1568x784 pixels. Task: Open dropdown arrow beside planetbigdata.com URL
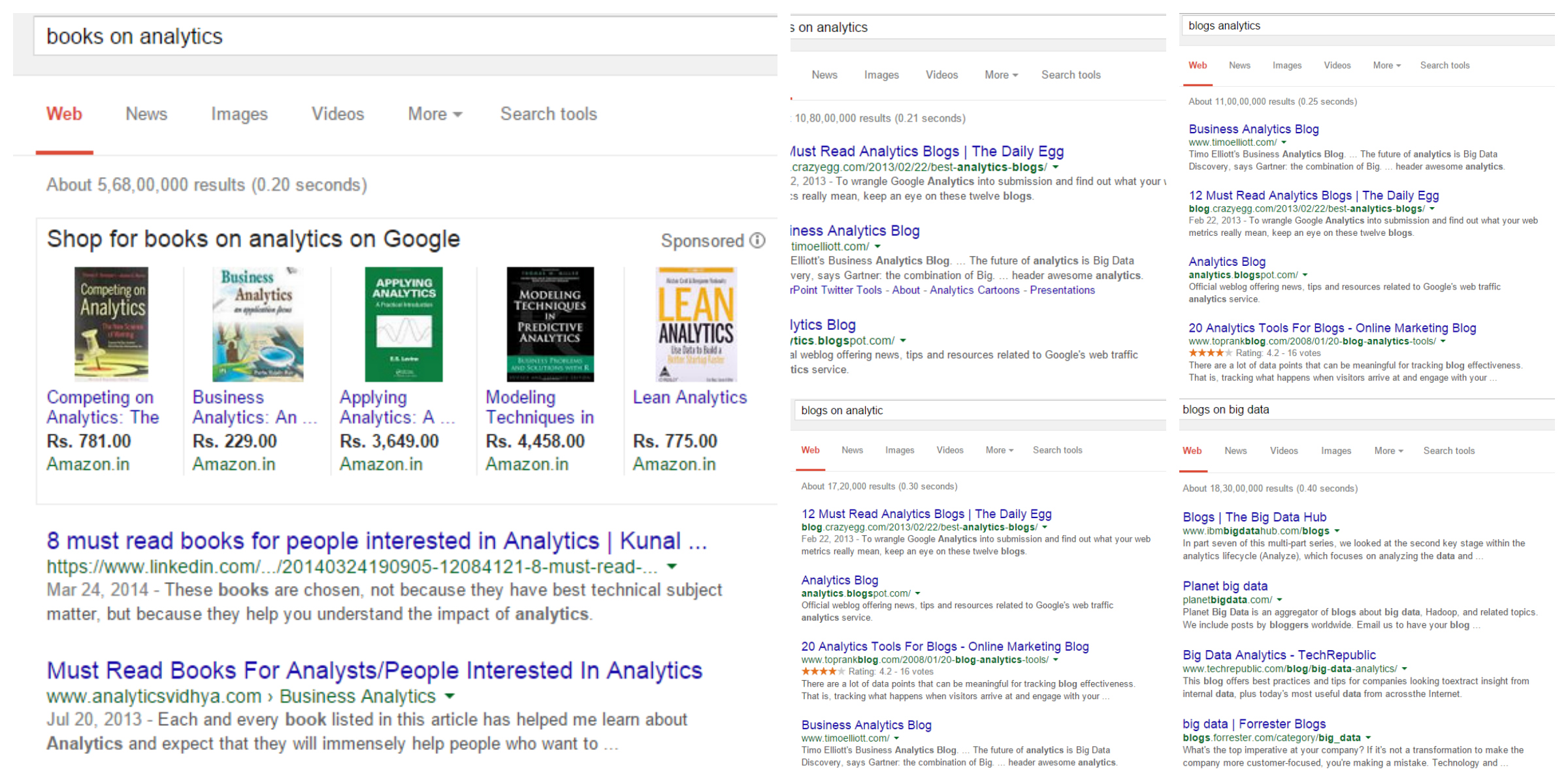(x=1279, y=600)
